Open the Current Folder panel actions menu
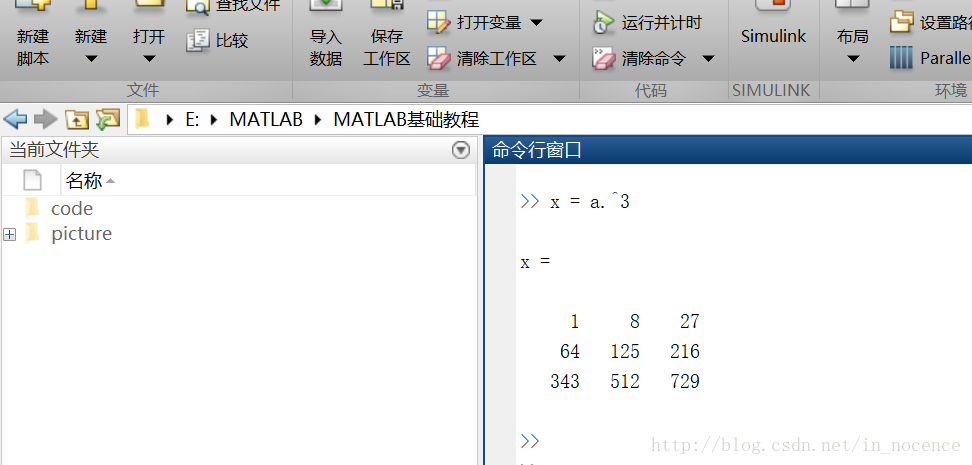Screen dimensions: 972x465 pos(461,150)
